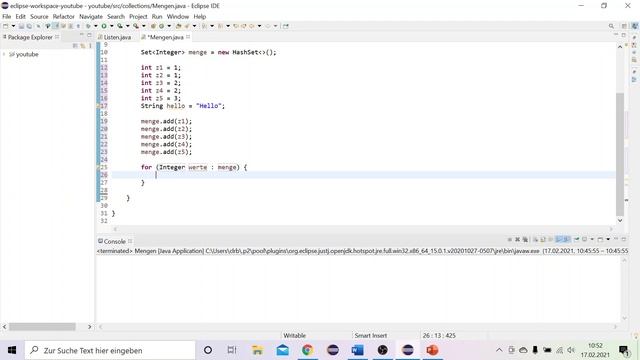Create a new Java package via toolbar
The height and width of the screenshot is (360, 640).
tap(153, 26)
